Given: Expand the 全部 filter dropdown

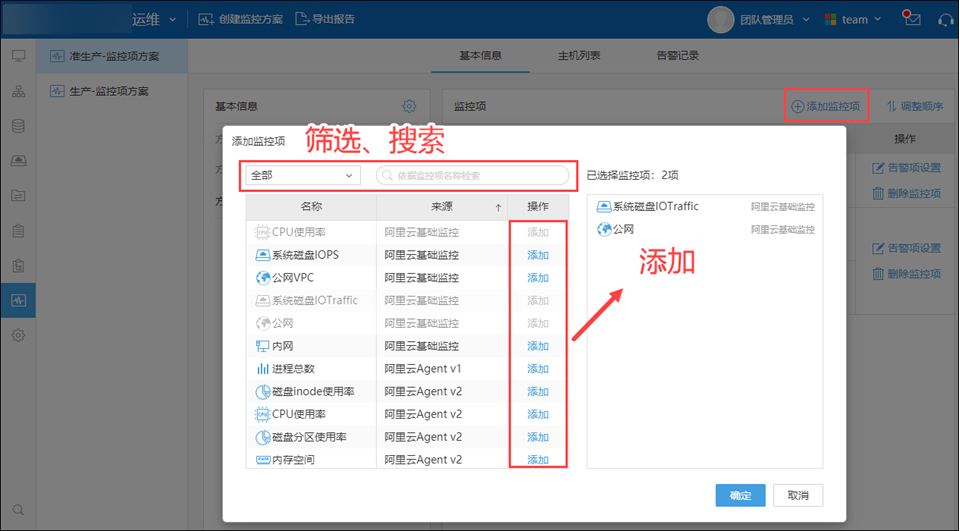Looking at the screenshot, I should 303,175.
